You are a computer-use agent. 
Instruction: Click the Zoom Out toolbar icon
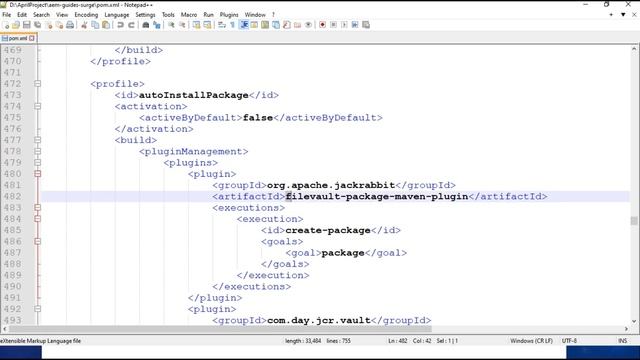[182, 25]
